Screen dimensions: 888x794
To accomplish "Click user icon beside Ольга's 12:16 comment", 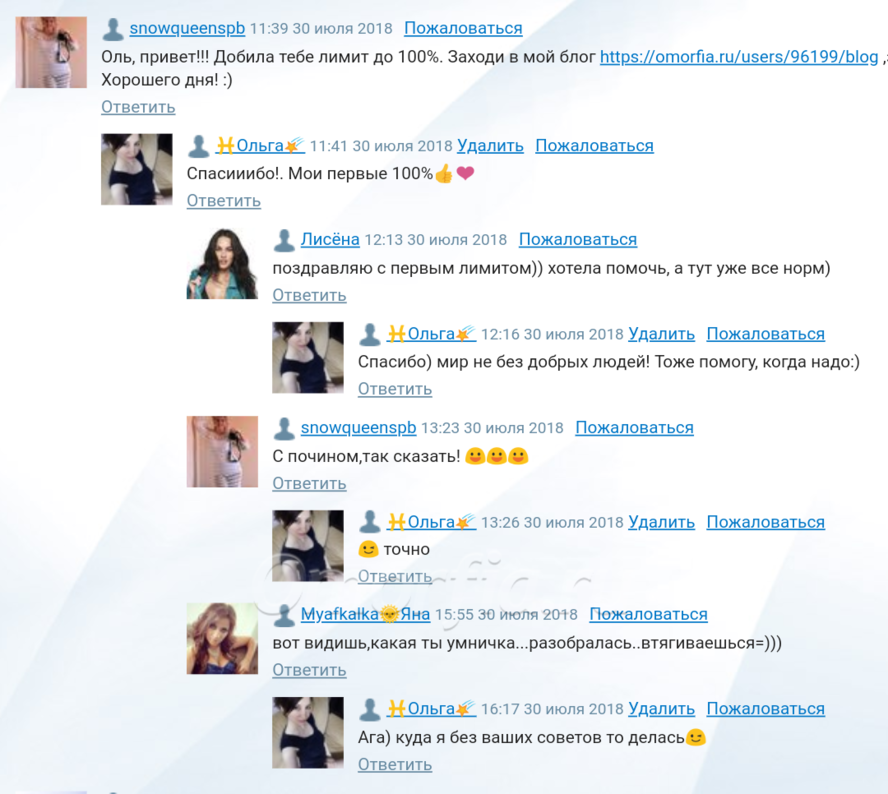I will pyautogui.click(x=370, y=335).
